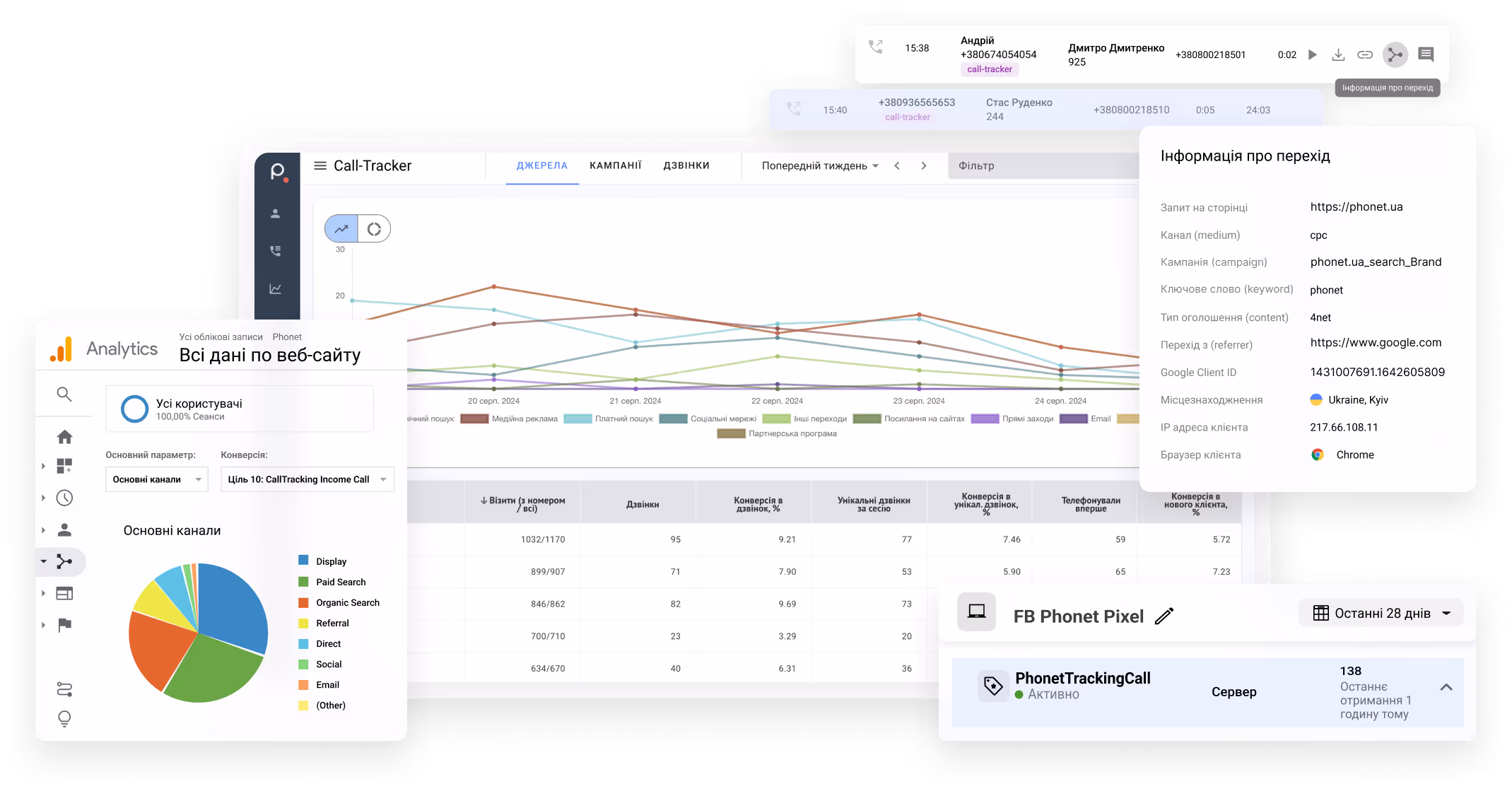Click Organic Search legend color swatch

coord(303,602)
